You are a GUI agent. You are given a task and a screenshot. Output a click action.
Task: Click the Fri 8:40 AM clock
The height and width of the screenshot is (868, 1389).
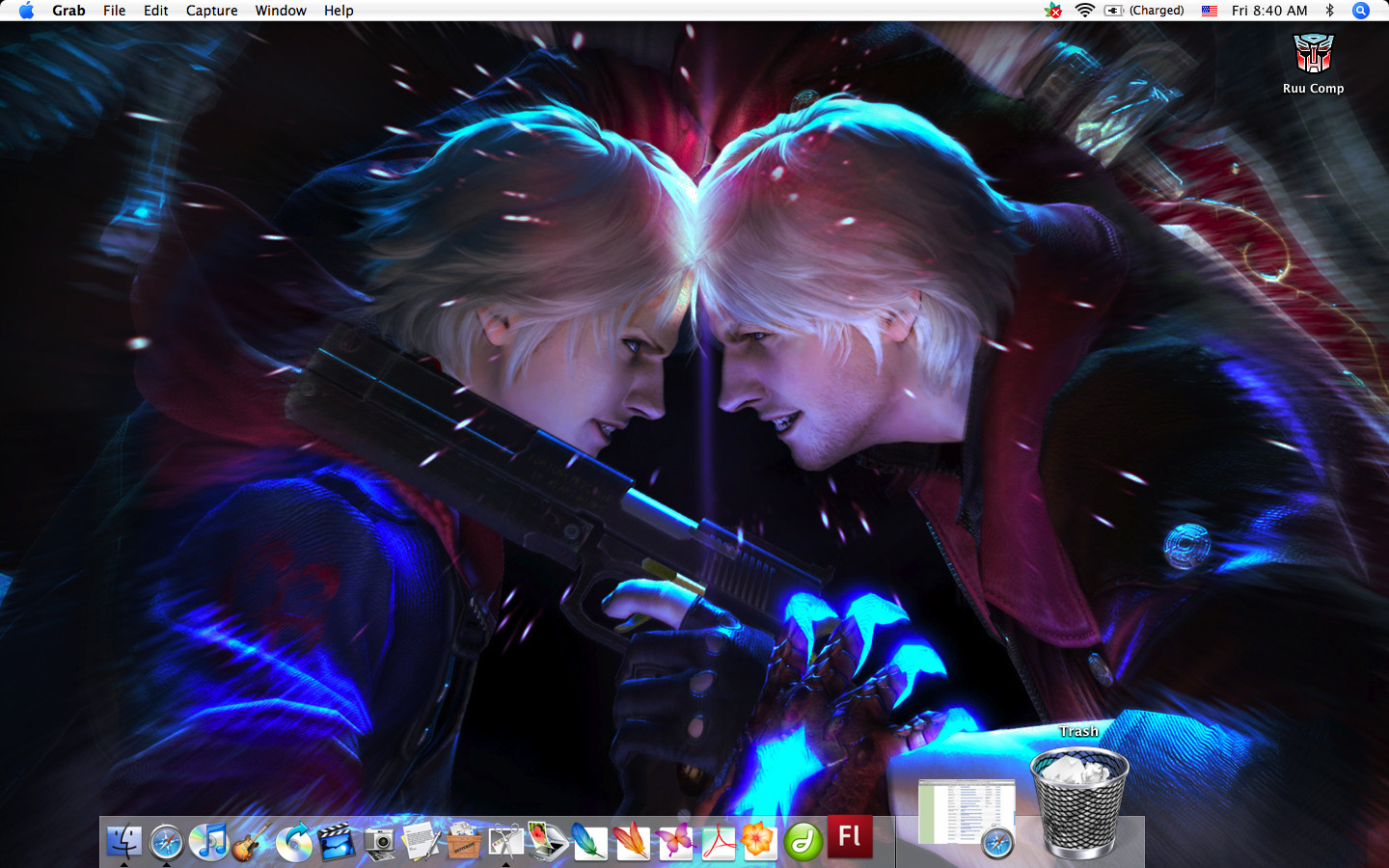[1269, 11]
